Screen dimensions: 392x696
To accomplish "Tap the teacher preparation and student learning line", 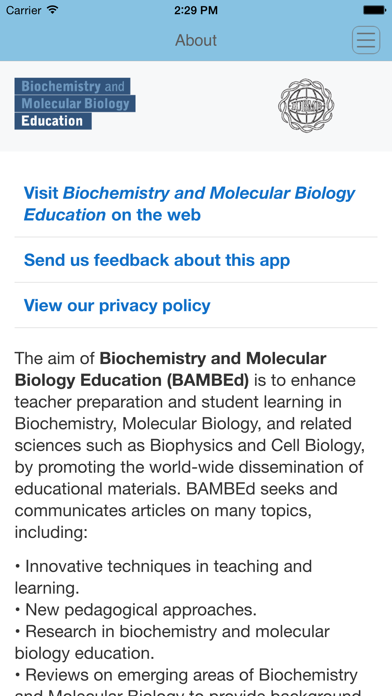I will [178, 402].
